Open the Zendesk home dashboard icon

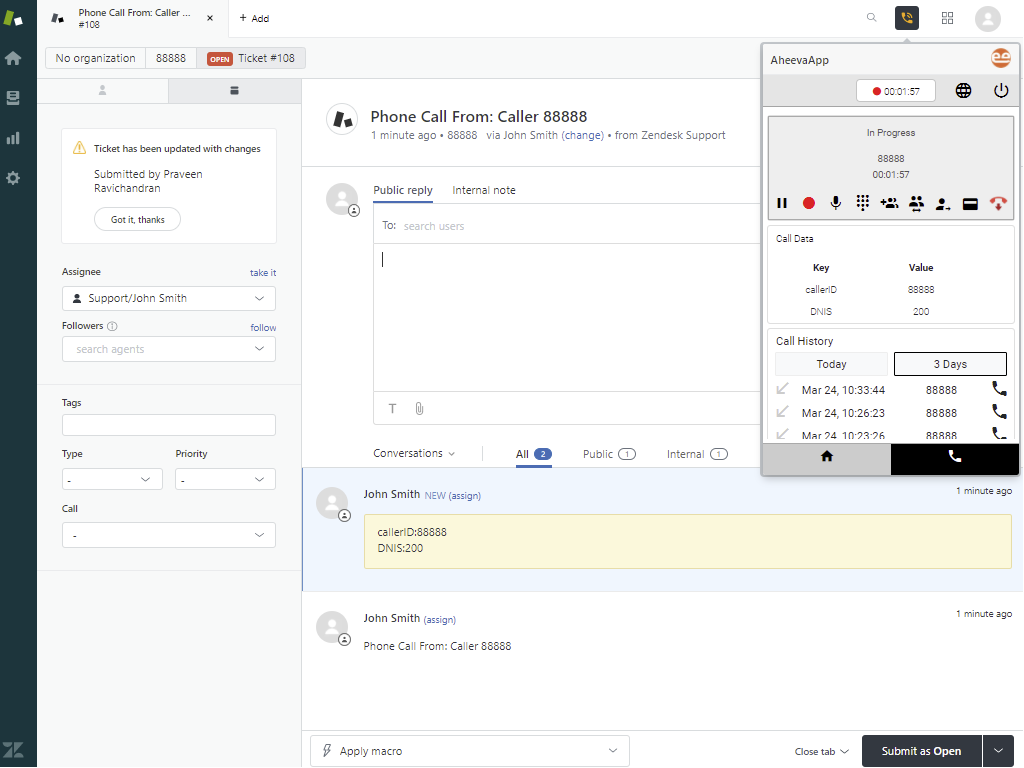click(x=13, y=58)
